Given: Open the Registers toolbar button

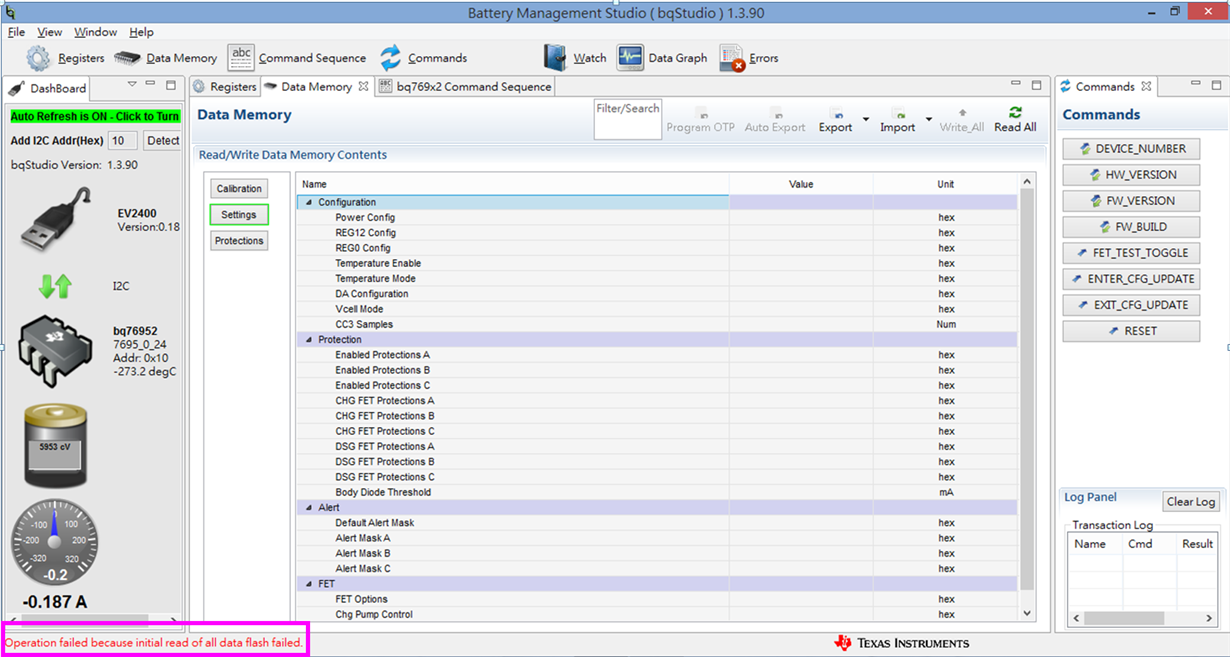Looking at the screenshot, I should pyautogui.click(x=65, y=58).
